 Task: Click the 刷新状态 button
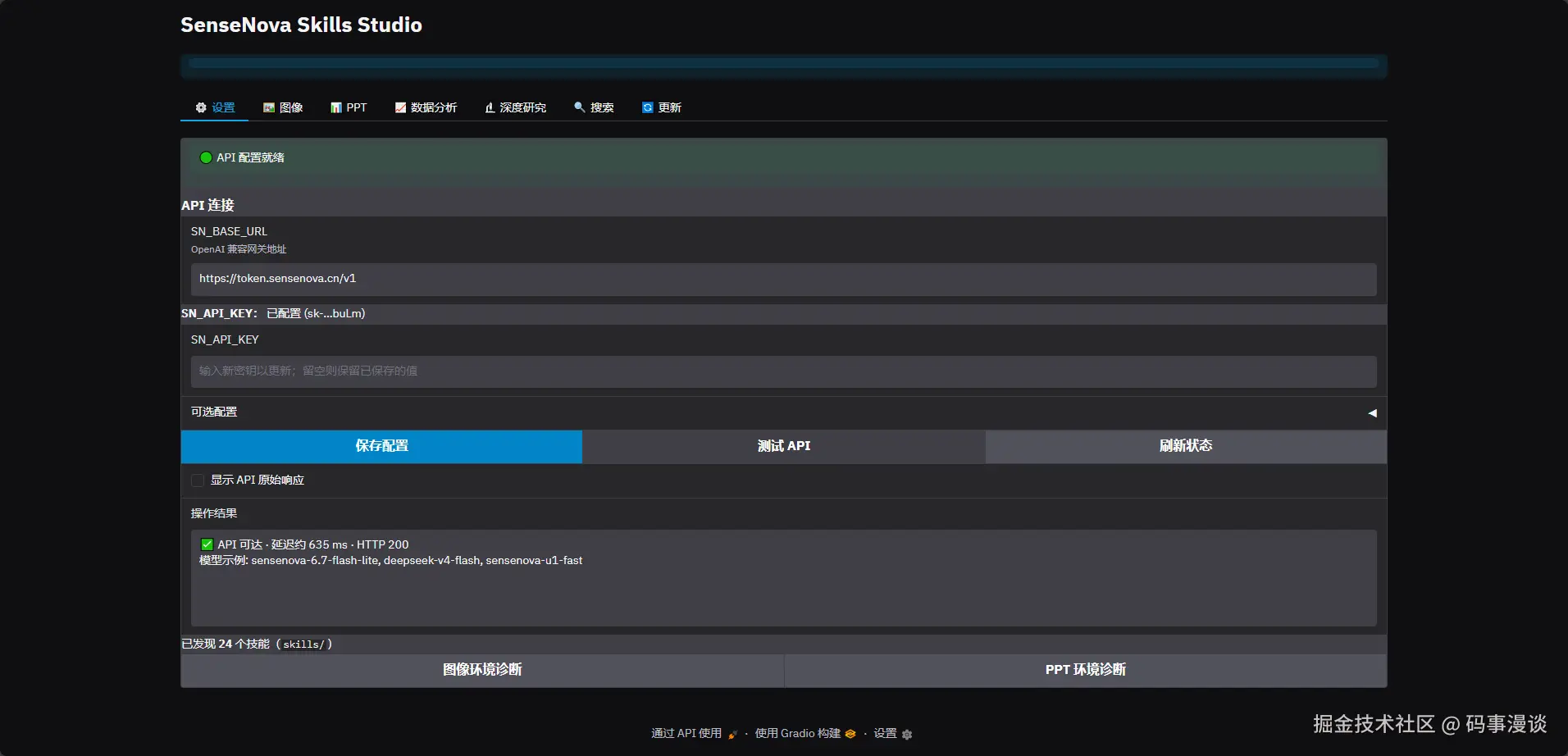(x=1186, y=446)
